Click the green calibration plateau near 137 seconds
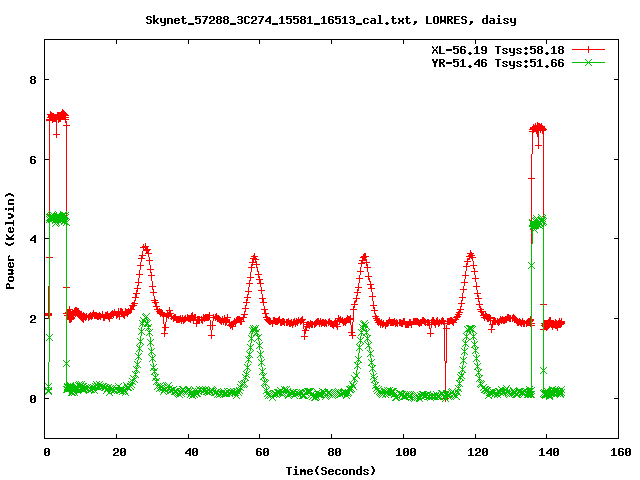 [x=538, y=223]
